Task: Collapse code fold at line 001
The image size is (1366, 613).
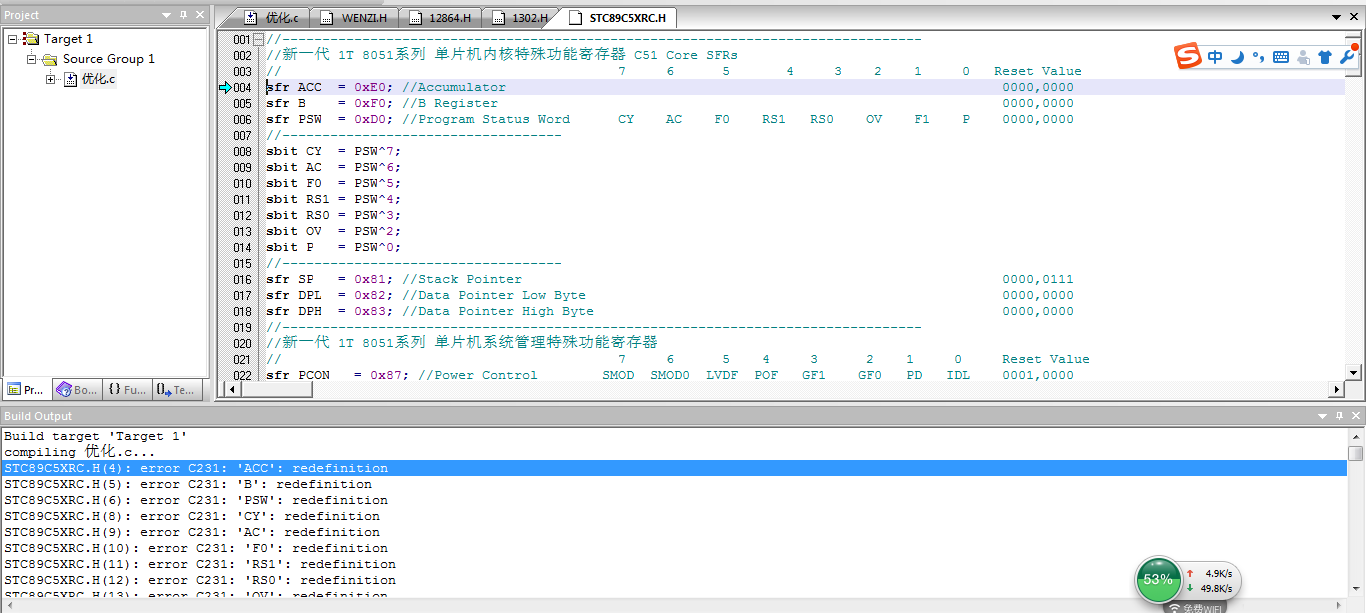Action: [258, 39]
